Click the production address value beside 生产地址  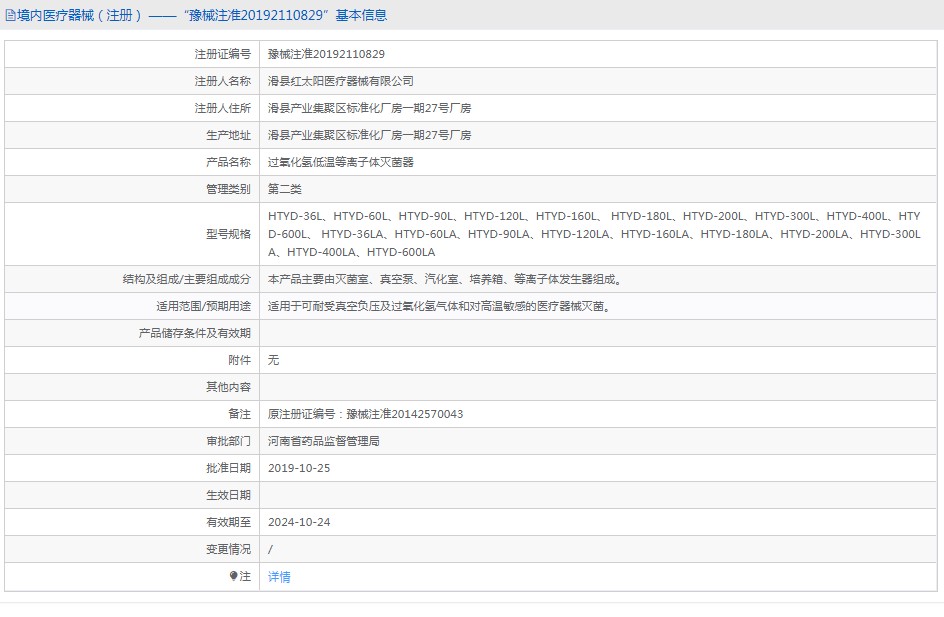point(370,135)
